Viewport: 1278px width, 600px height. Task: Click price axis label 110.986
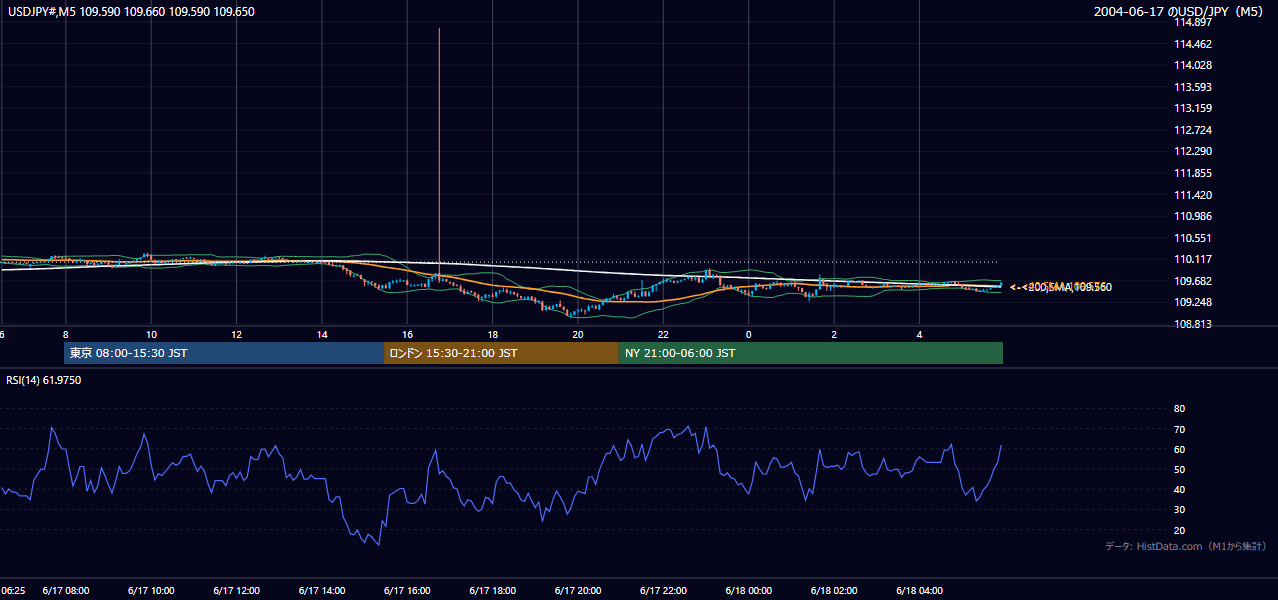[x=1192, y=216]
